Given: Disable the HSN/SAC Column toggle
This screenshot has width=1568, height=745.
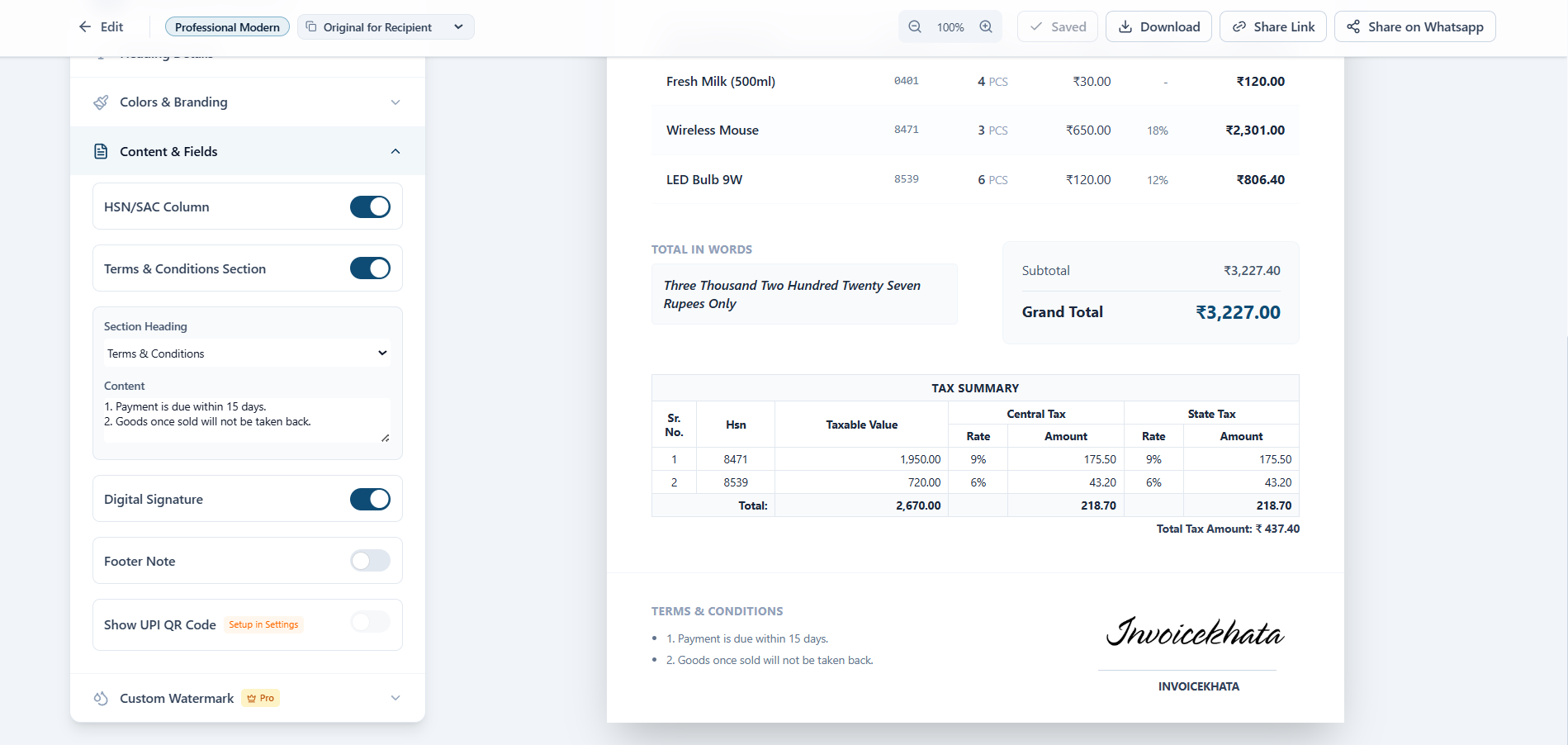Looking at the screenshot, I should point(369,206).
